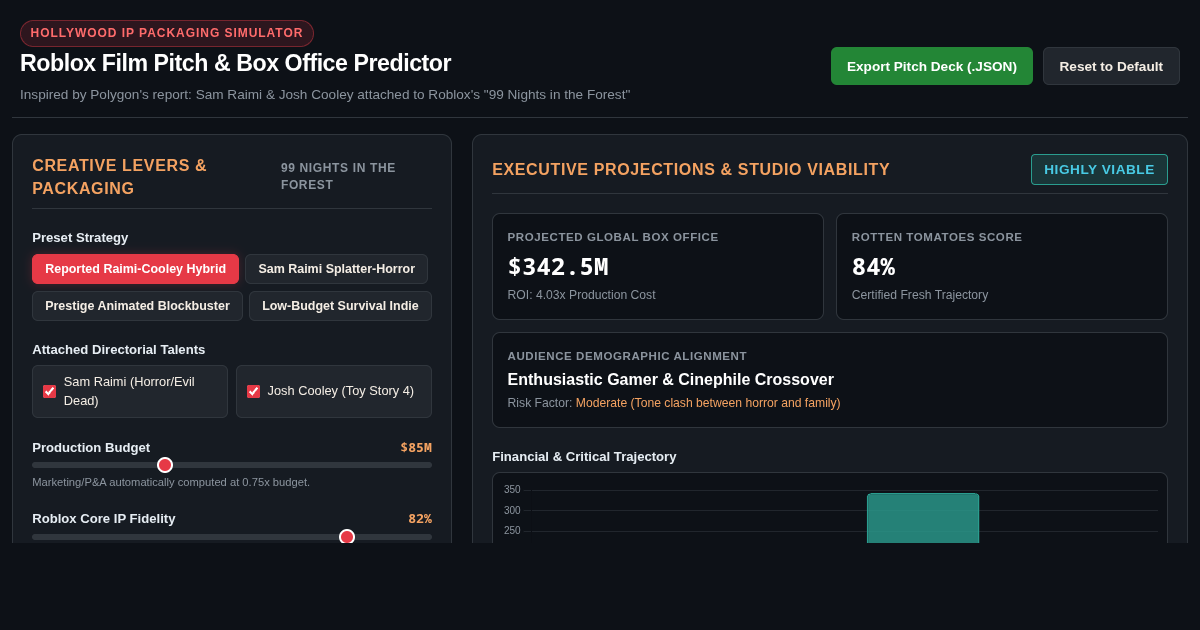
Task: Click the teal bar in trajectory chart
Action: tap(923, 518)
